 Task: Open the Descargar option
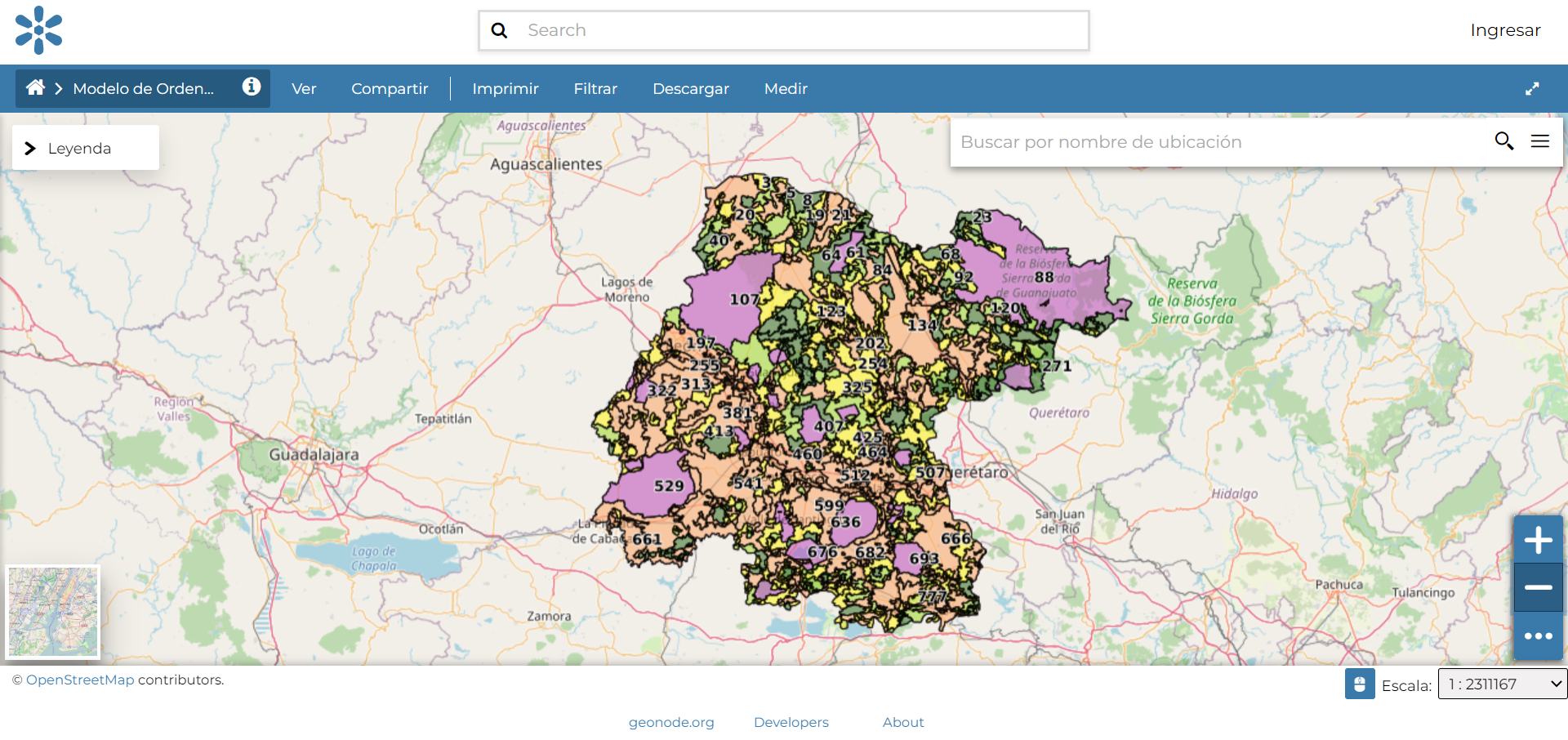point(690,88)
